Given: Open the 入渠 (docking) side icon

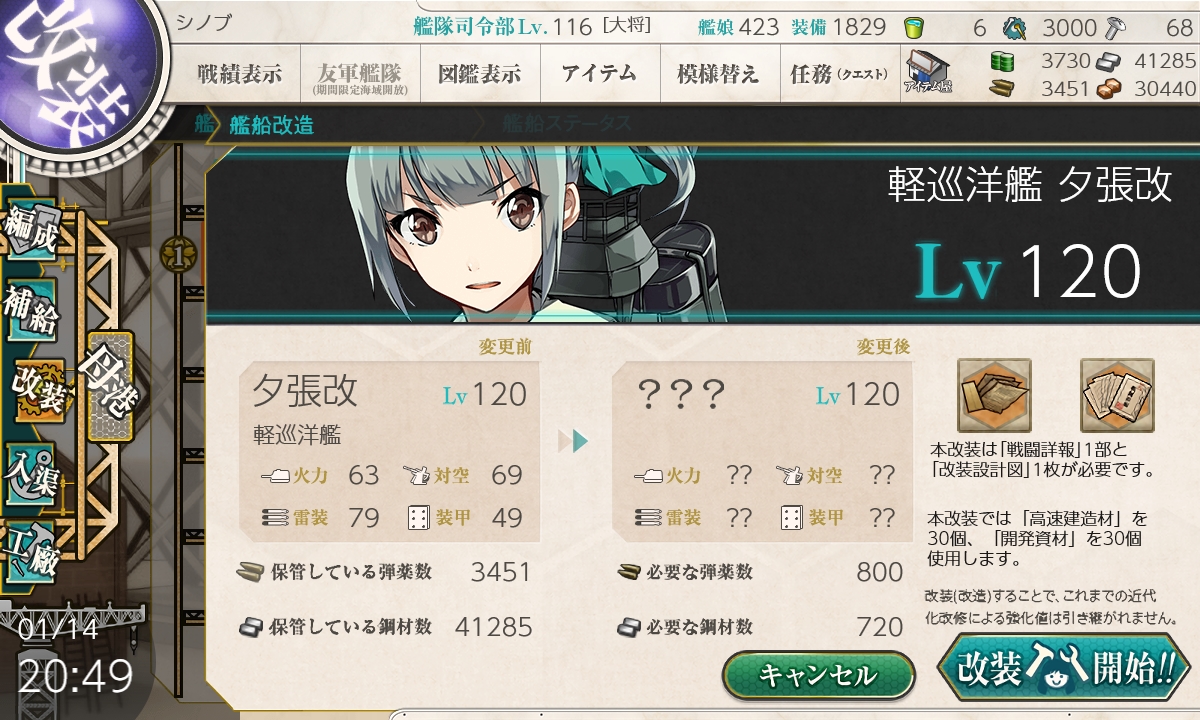Looking at the screenshot, I should (30, 468).
